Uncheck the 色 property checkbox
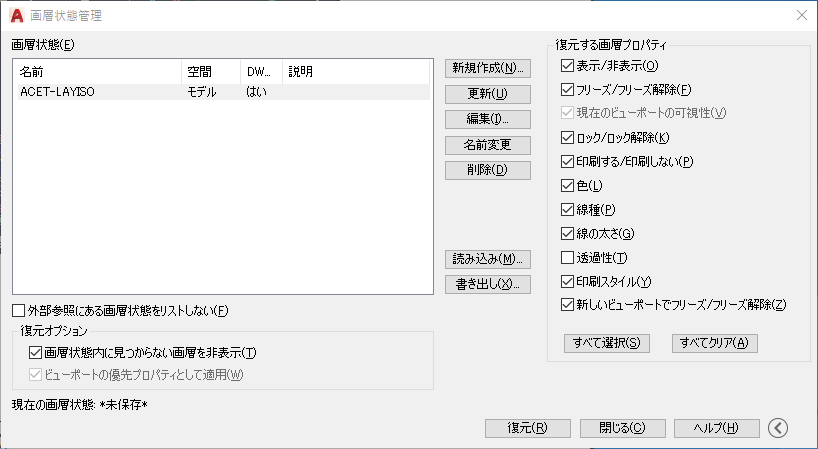Image resolution: width=818 pixels, height=449 pixels. [567, 186]
